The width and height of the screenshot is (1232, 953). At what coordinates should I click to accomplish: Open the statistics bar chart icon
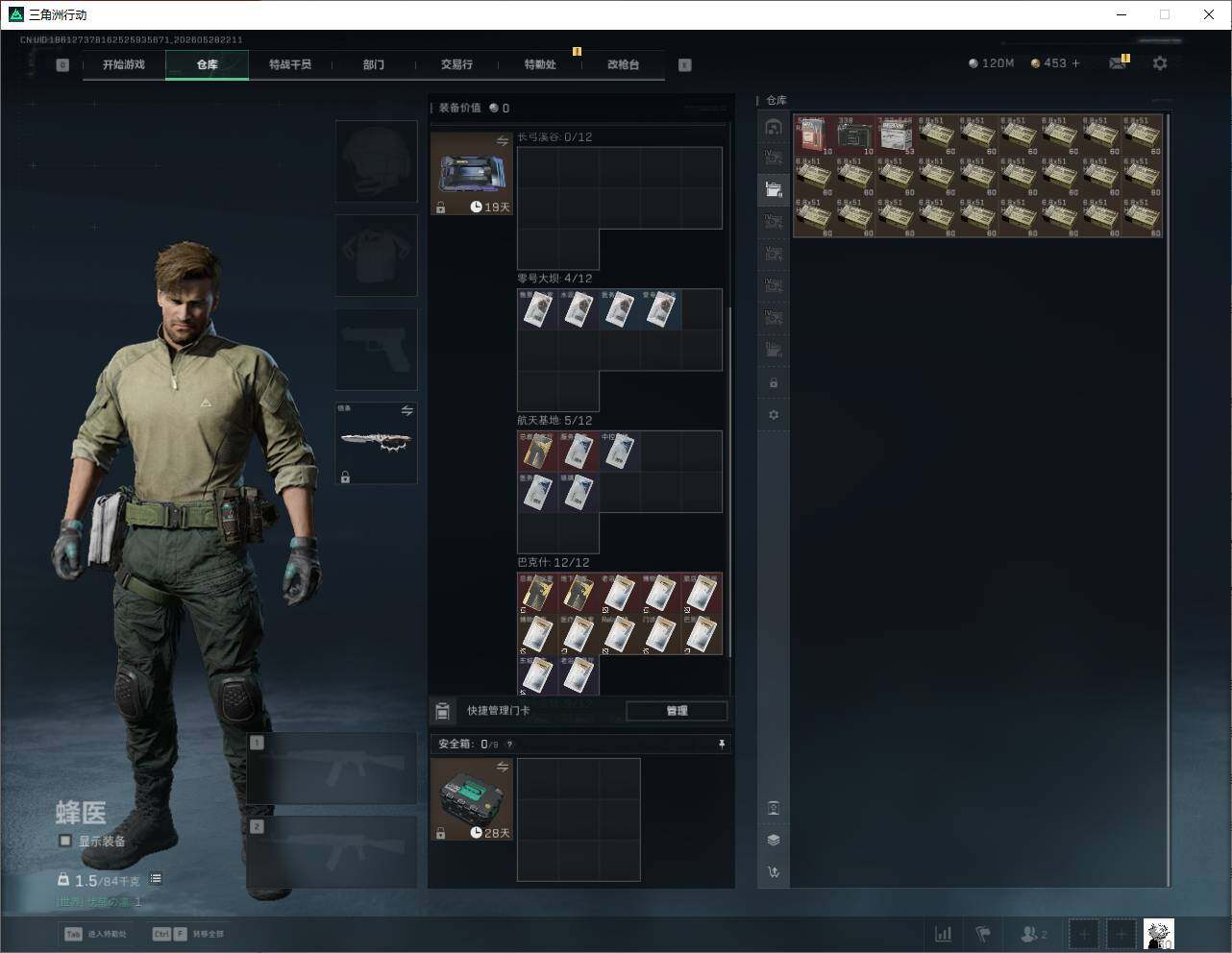click(944, 934)
